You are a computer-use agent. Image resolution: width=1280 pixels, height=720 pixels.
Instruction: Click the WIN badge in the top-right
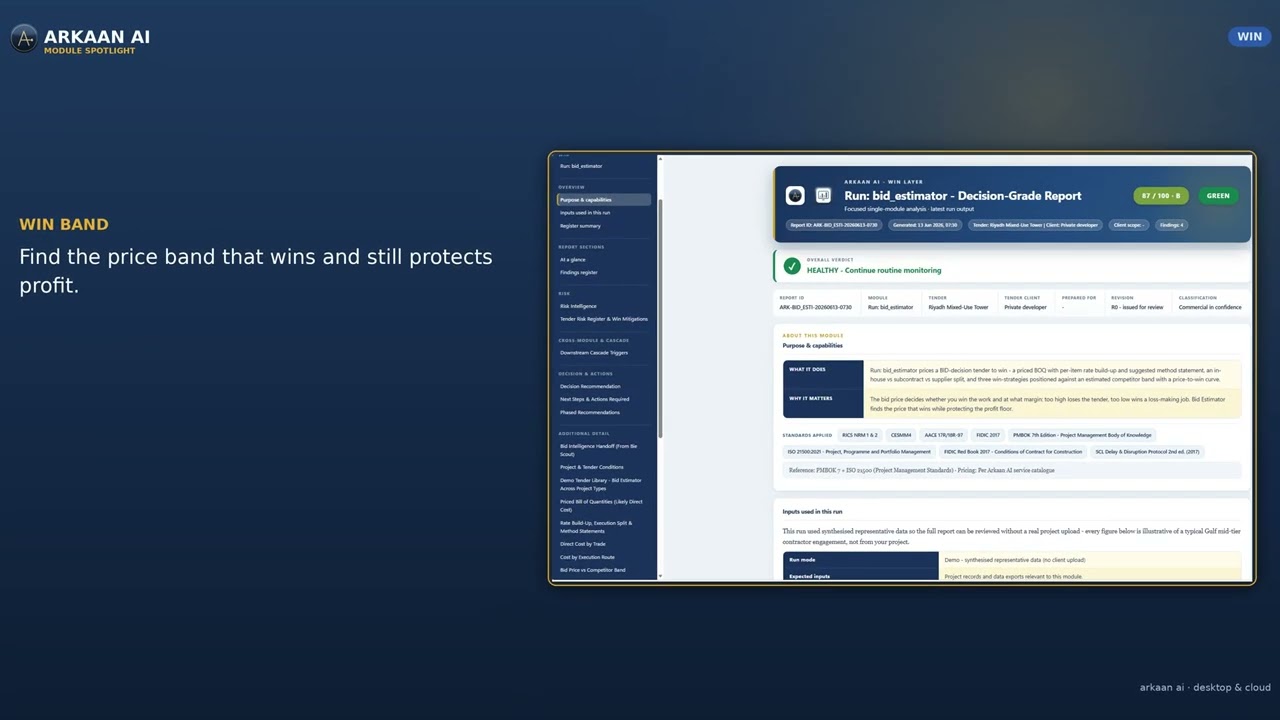[x=1250, y=37]
